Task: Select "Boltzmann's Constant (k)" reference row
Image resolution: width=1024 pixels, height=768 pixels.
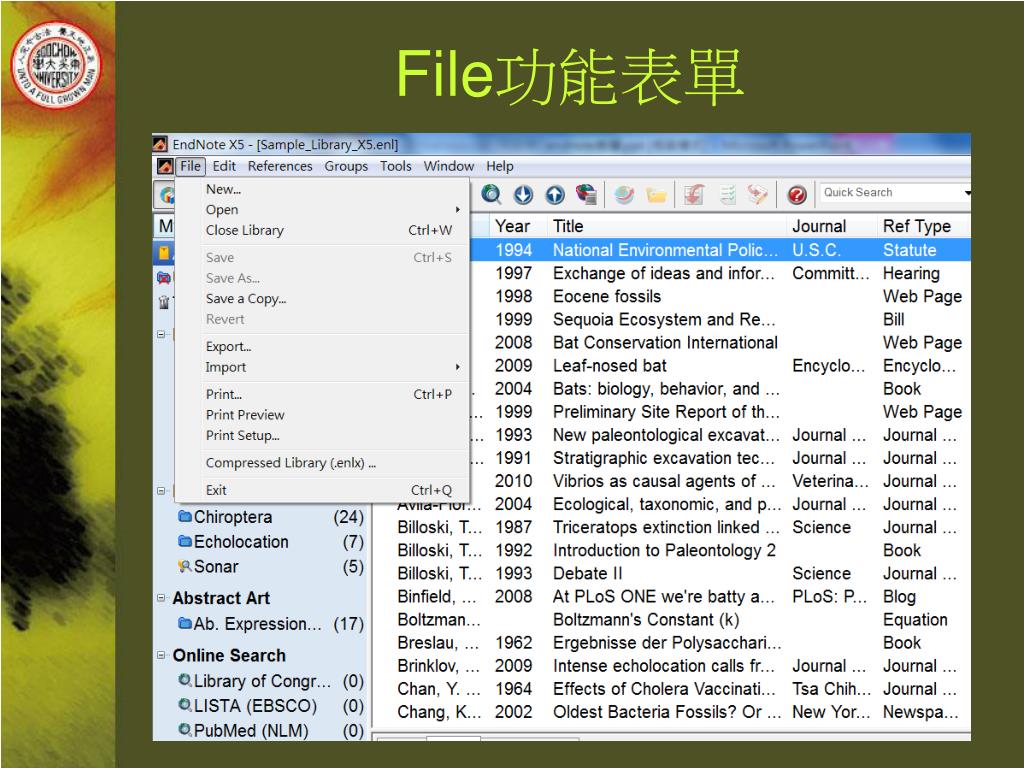Action: click(x=671, y=620)
